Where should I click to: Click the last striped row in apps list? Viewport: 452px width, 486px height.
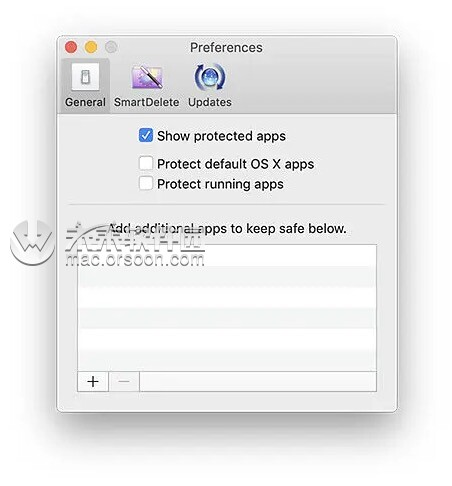[x=227, y=360]
